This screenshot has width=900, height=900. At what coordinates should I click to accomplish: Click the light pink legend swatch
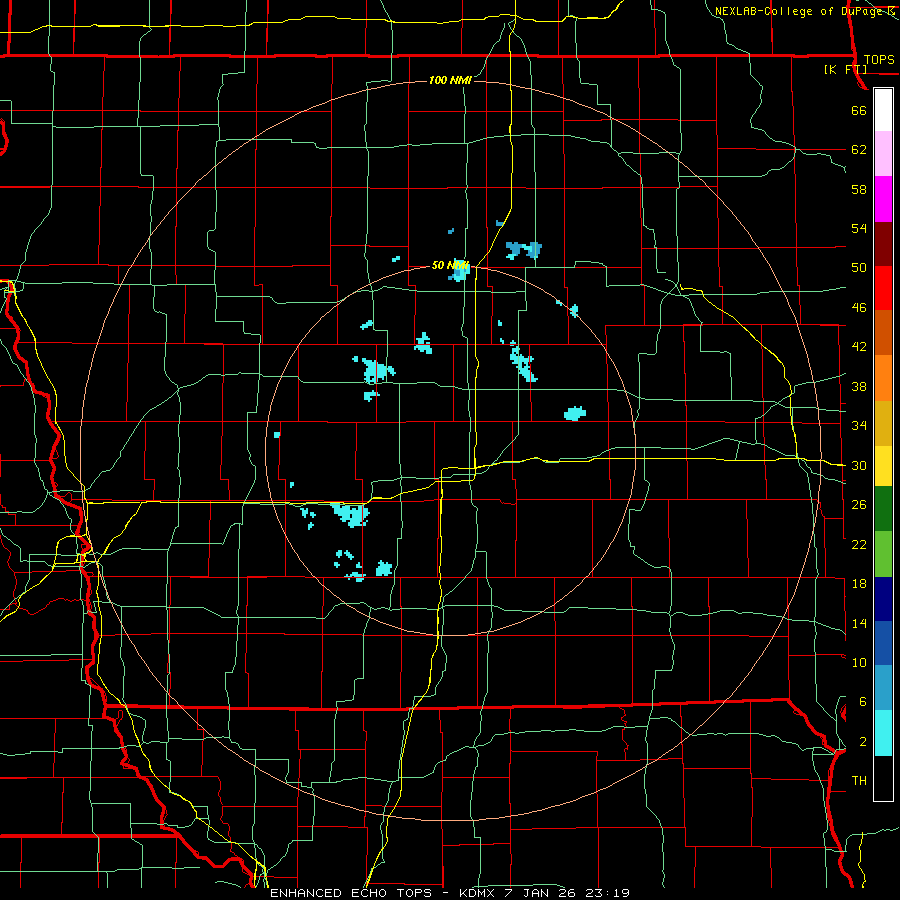tap(883, 154)
